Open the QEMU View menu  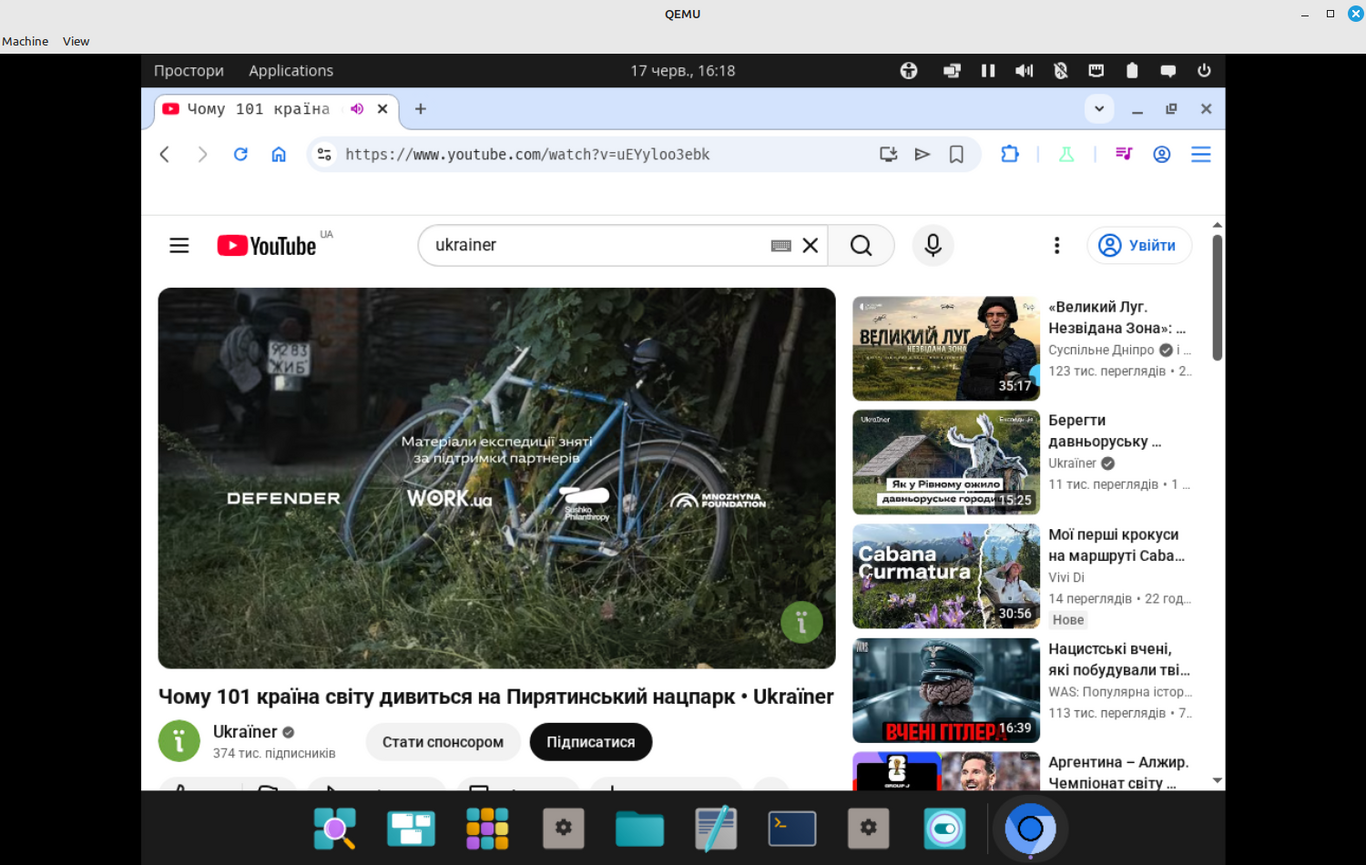[x=76, y=41]
